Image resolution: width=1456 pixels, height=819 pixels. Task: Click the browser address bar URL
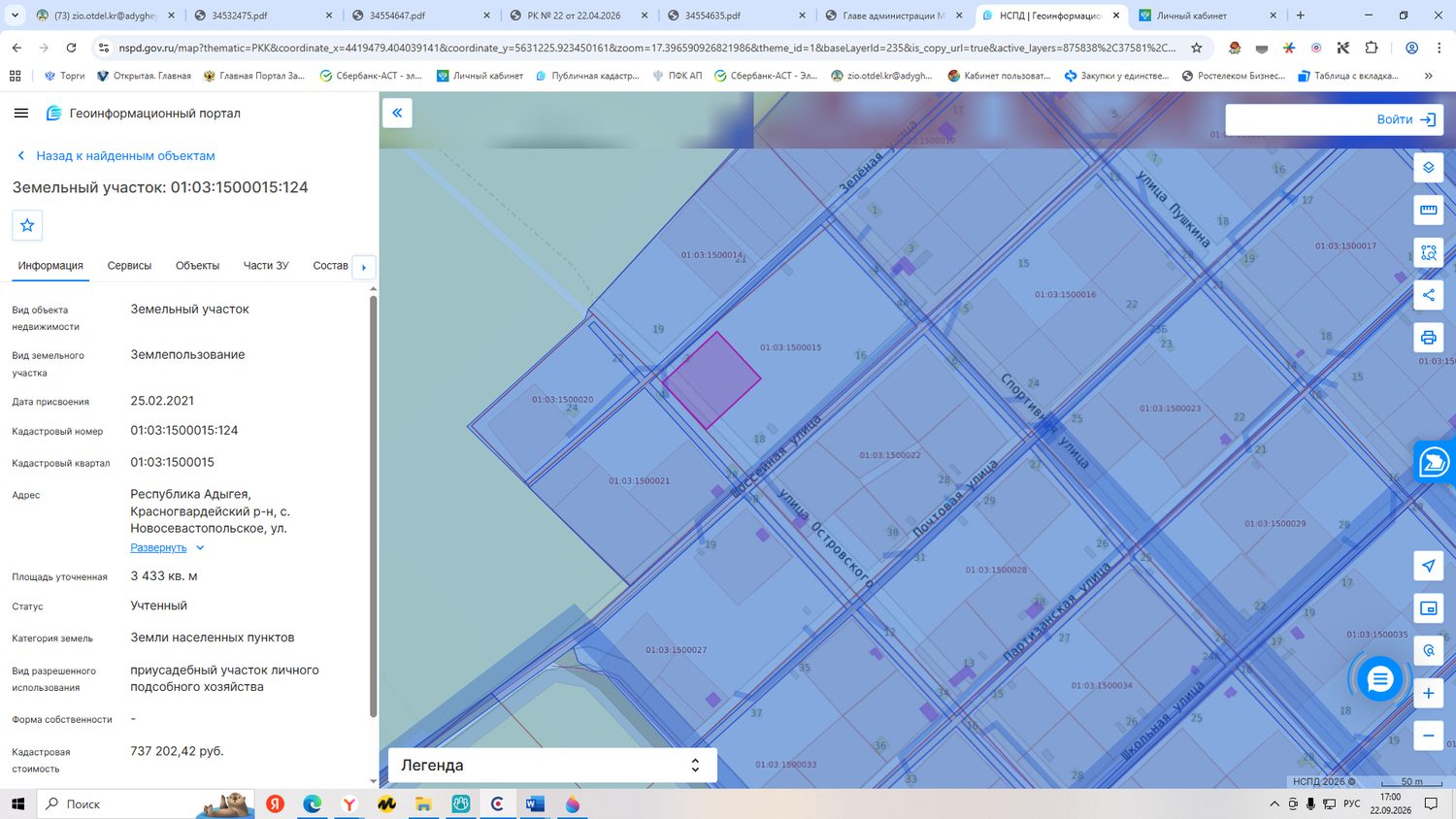coord(646,48)
